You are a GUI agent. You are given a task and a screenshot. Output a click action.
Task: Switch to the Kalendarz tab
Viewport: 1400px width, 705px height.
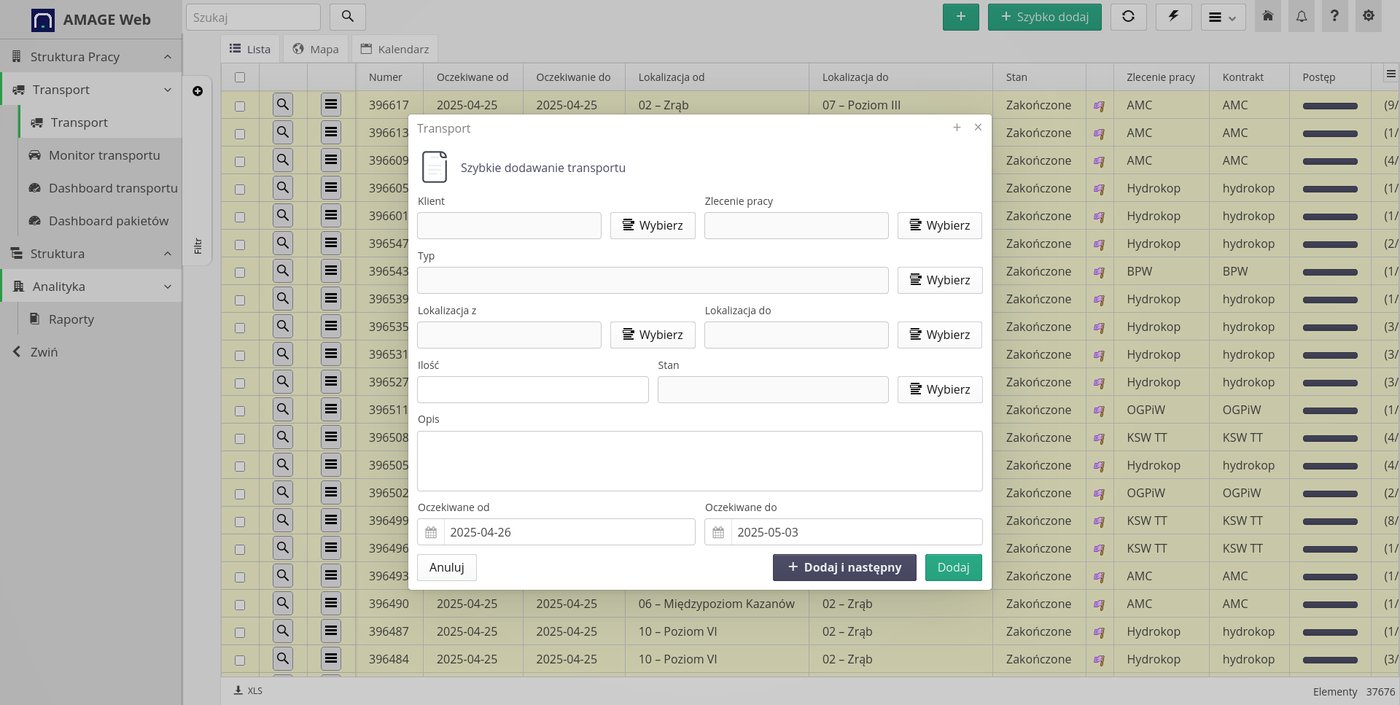coord(395,49)
